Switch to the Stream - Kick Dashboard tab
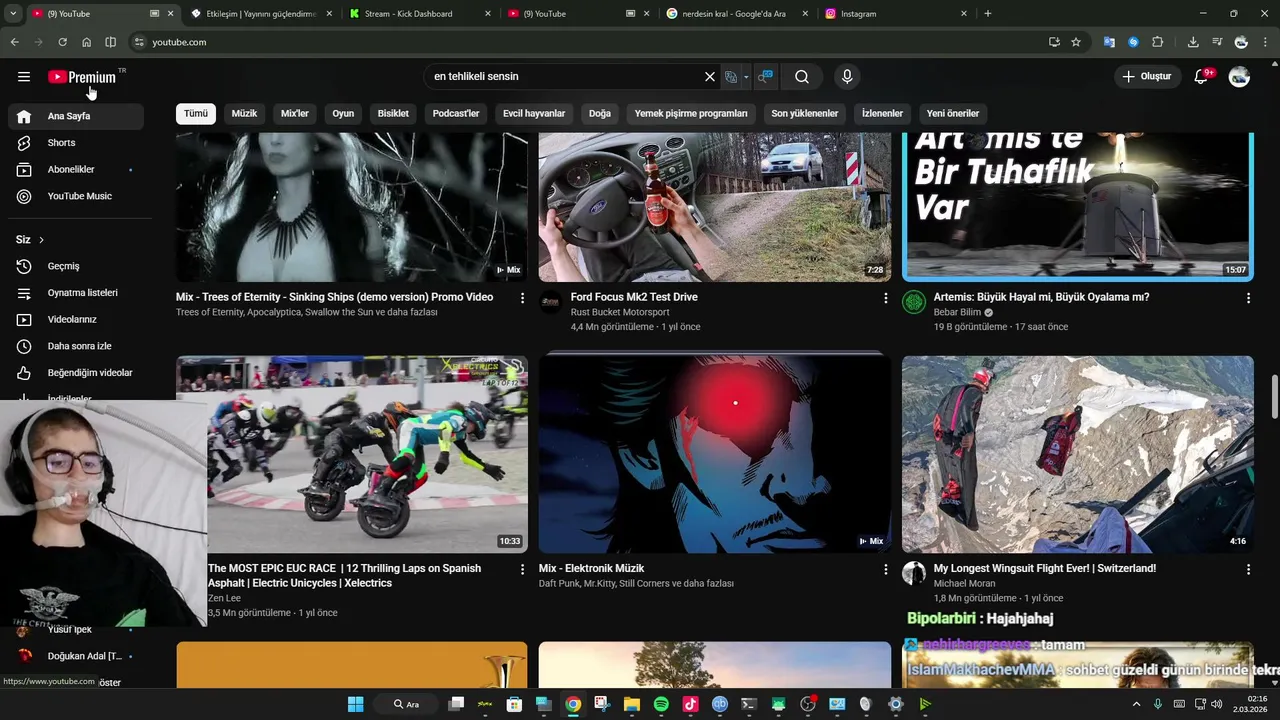 click(418, 14)
